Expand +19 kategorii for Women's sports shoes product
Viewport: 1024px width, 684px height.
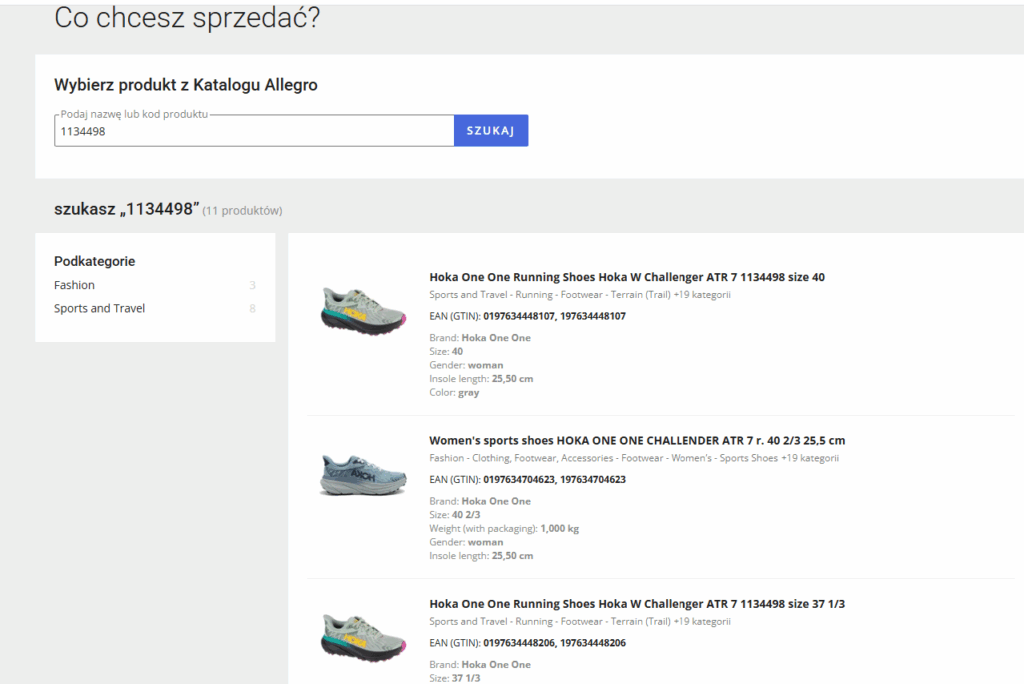tap(810, 458)
